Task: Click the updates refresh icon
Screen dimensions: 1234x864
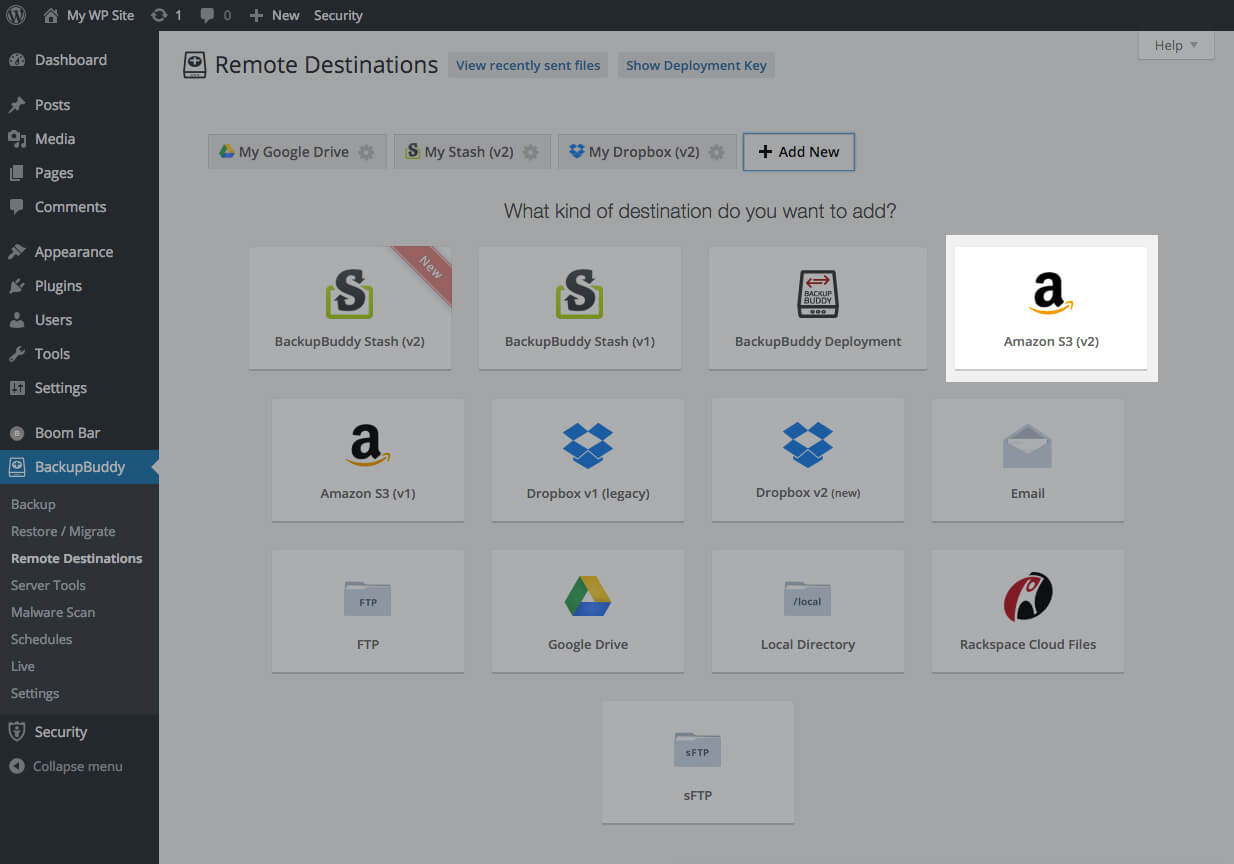Action: tap(159, 15)
